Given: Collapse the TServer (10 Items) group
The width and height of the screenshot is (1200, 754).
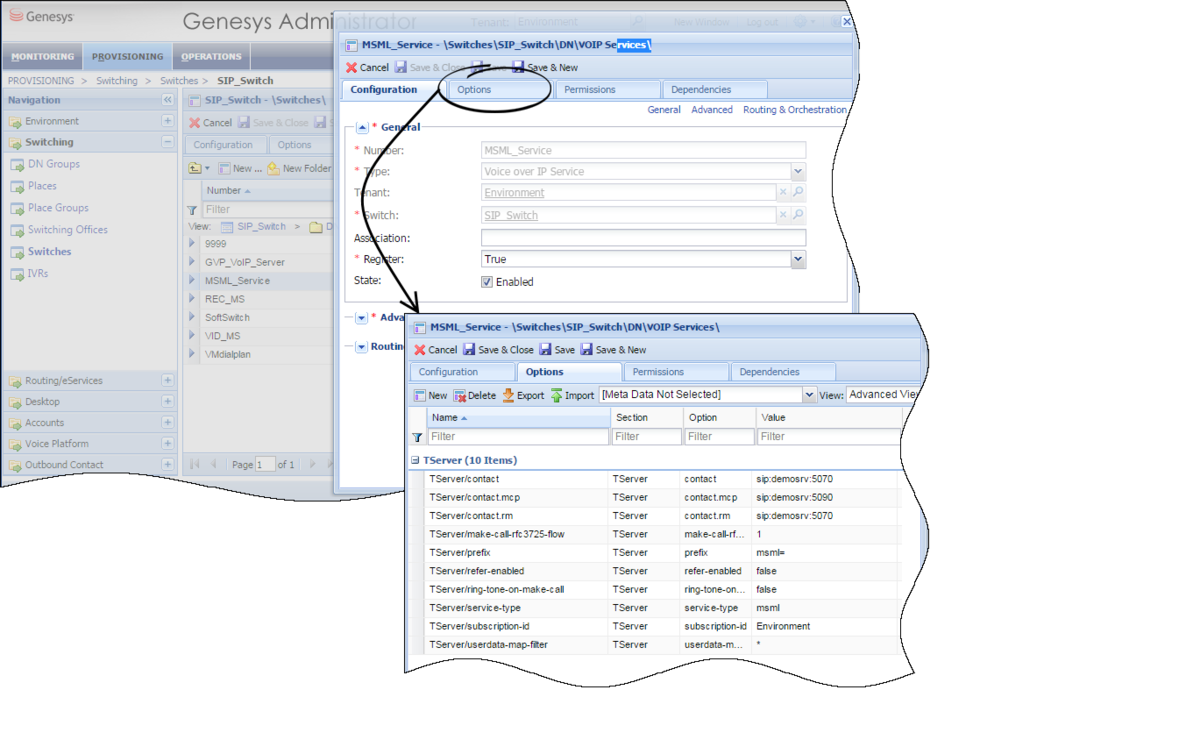Looking at the screenshot, I should tap(415, 461).
